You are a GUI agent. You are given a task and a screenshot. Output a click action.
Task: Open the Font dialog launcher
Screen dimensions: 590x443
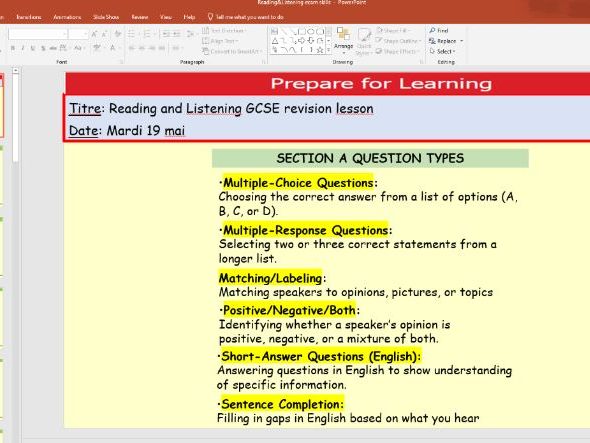[x=122, y=62]
